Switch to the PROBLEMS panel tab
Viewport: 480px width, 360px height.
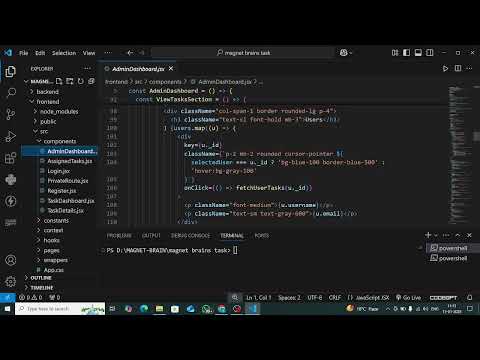119,236
